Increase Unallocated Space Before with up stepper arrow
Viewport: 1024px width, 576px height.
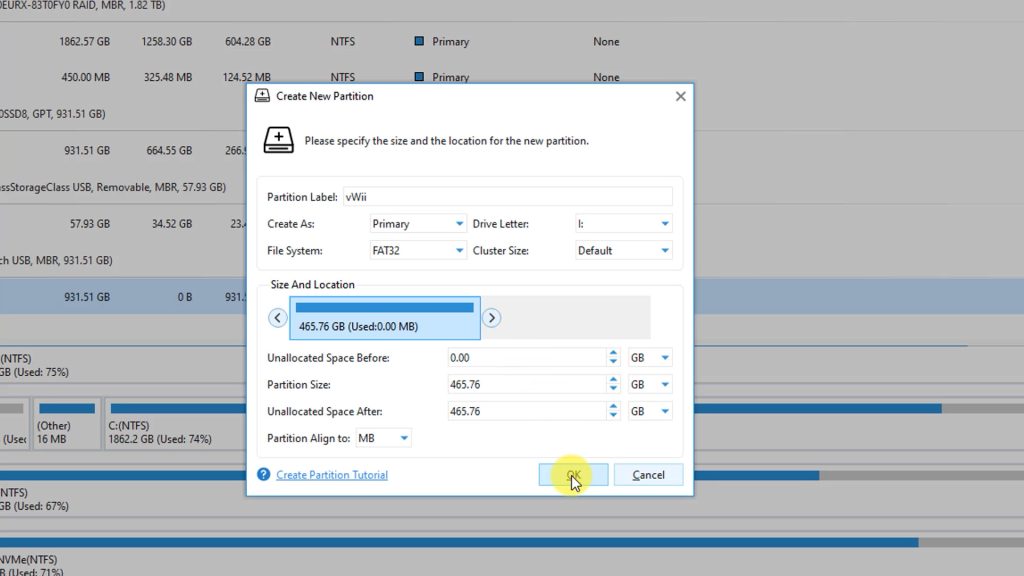[613, 353]
